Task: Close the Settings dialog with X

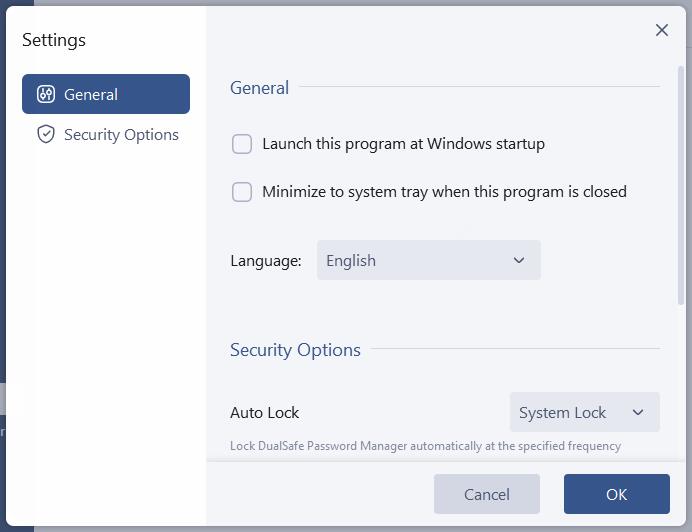Action: pyautogui.click(x=662, y=30)
